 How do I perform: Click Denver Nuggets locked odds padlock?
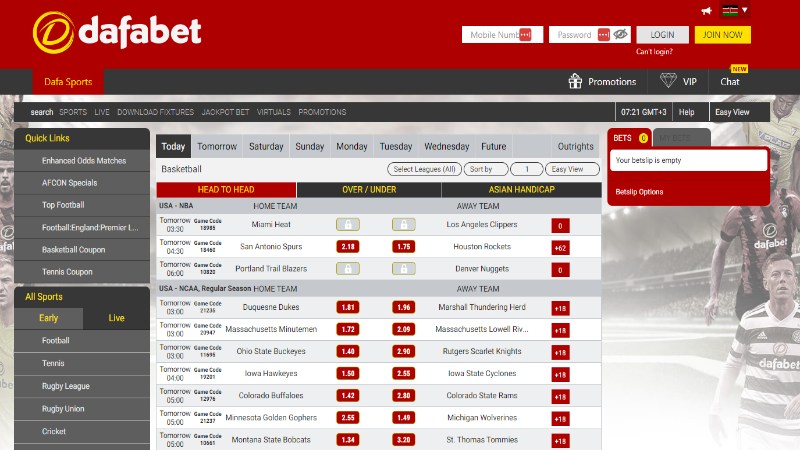[403, 268]
